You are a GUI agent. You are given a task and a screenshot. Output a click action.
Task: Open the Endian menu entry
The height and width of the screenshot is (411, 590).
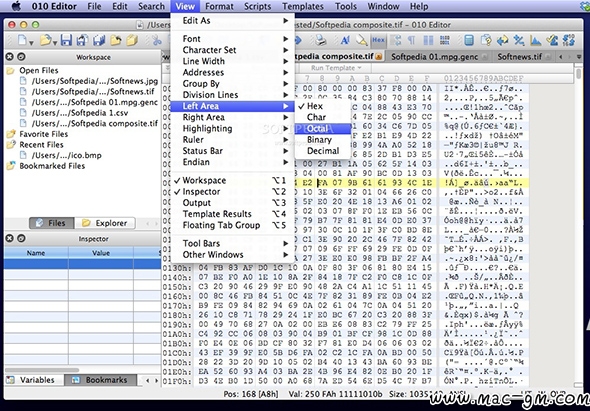(233, 162)
